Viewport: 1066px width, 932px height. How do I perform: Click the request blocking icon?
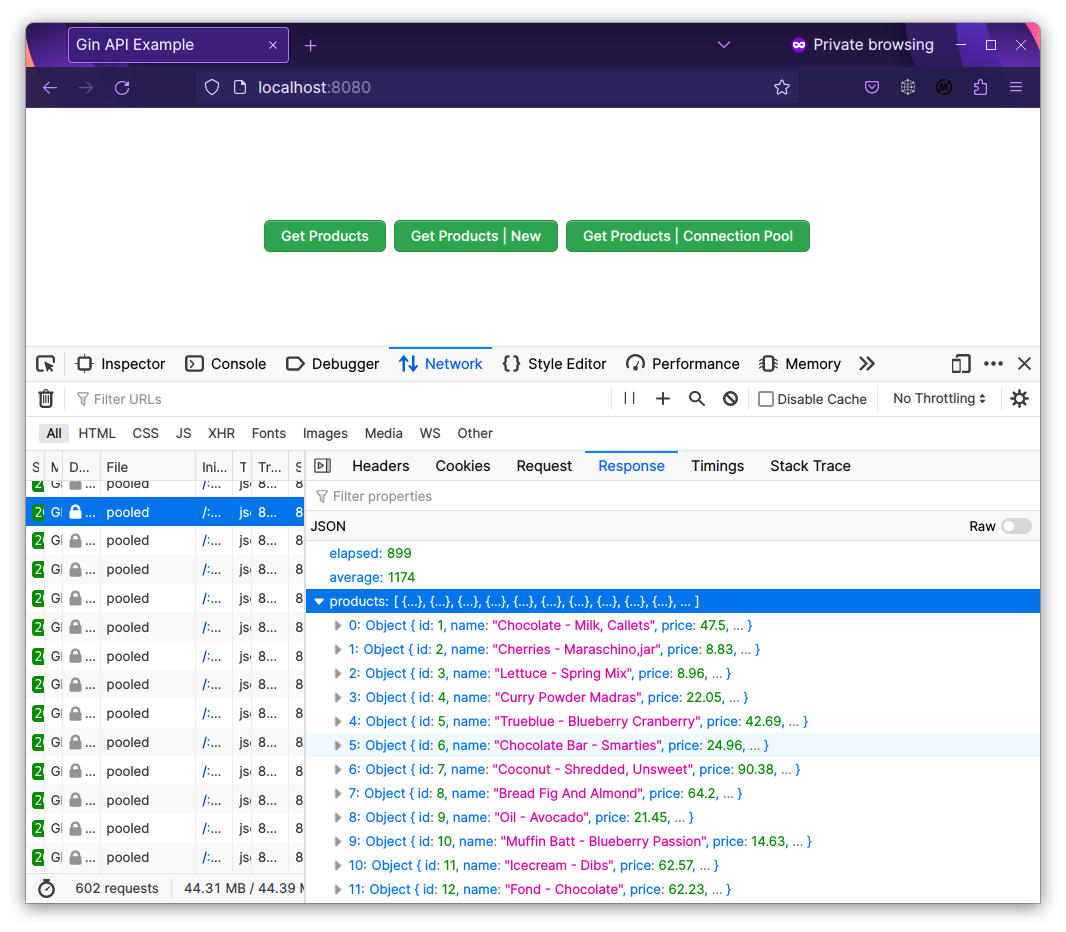coord(730,398)
